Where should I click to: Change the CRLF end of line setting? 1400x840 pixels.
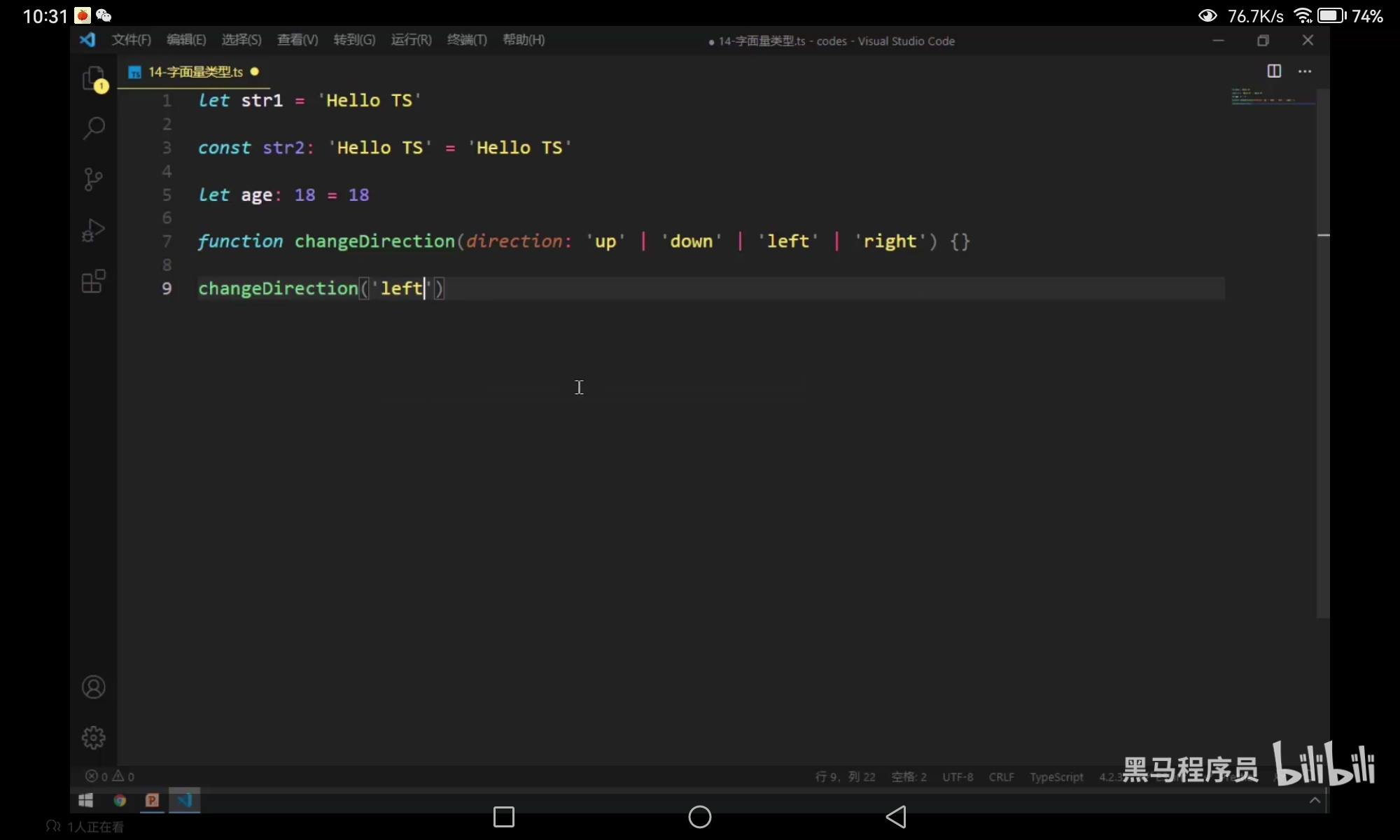coord(1001,777)
